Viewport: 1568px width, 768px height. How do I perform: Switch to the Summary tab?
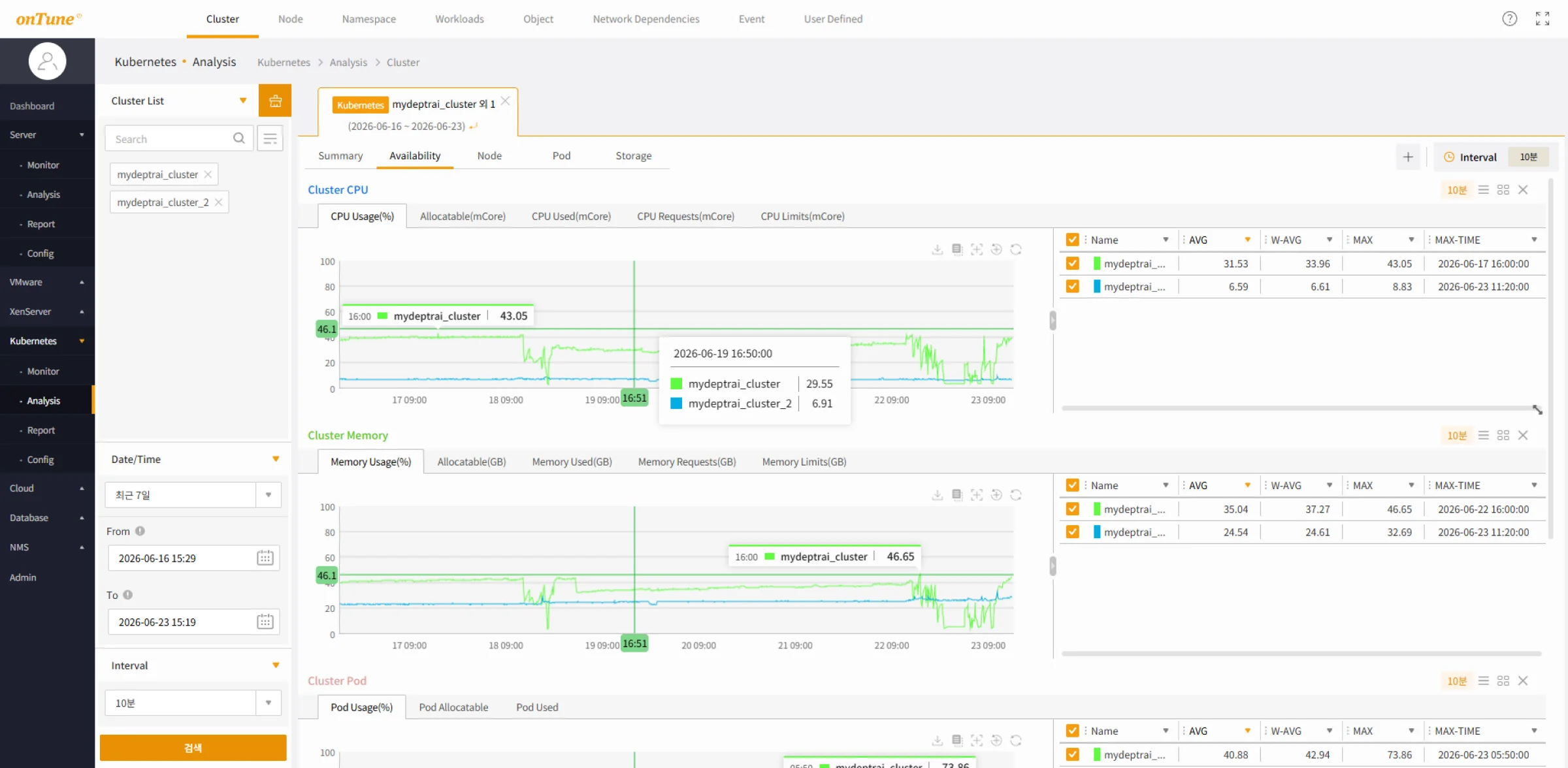[x=340, y=155]
